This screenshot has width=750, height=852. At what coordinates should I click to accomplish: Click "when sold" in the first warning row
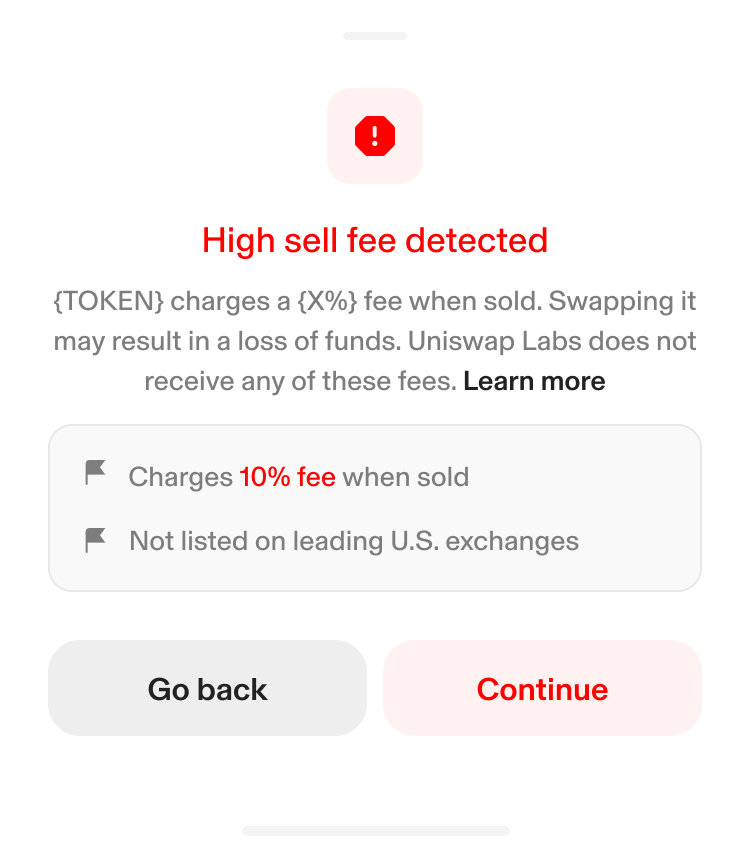pos(406,477)
